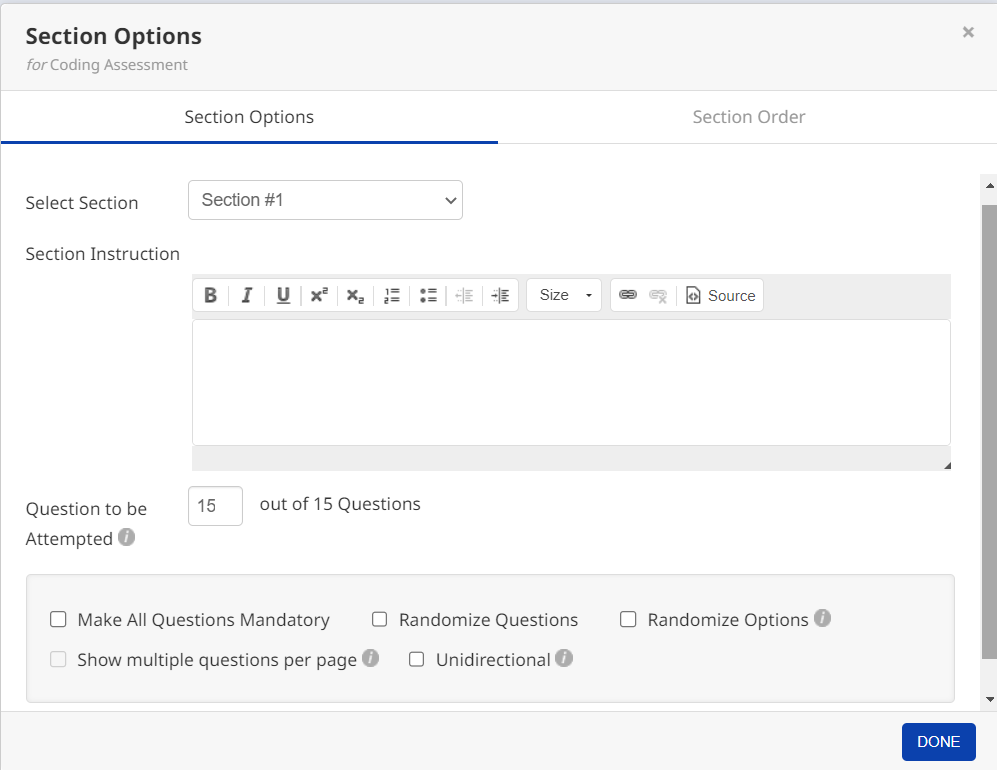The image size is (997, 770).
Task: Insert a hyperlink with the link icon
Action: 628,296
